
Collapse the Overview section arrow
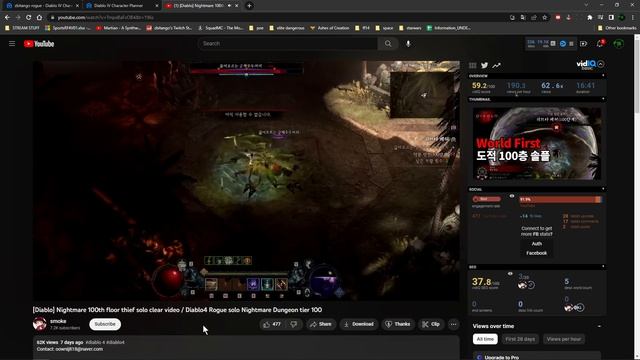pos(603,76)
